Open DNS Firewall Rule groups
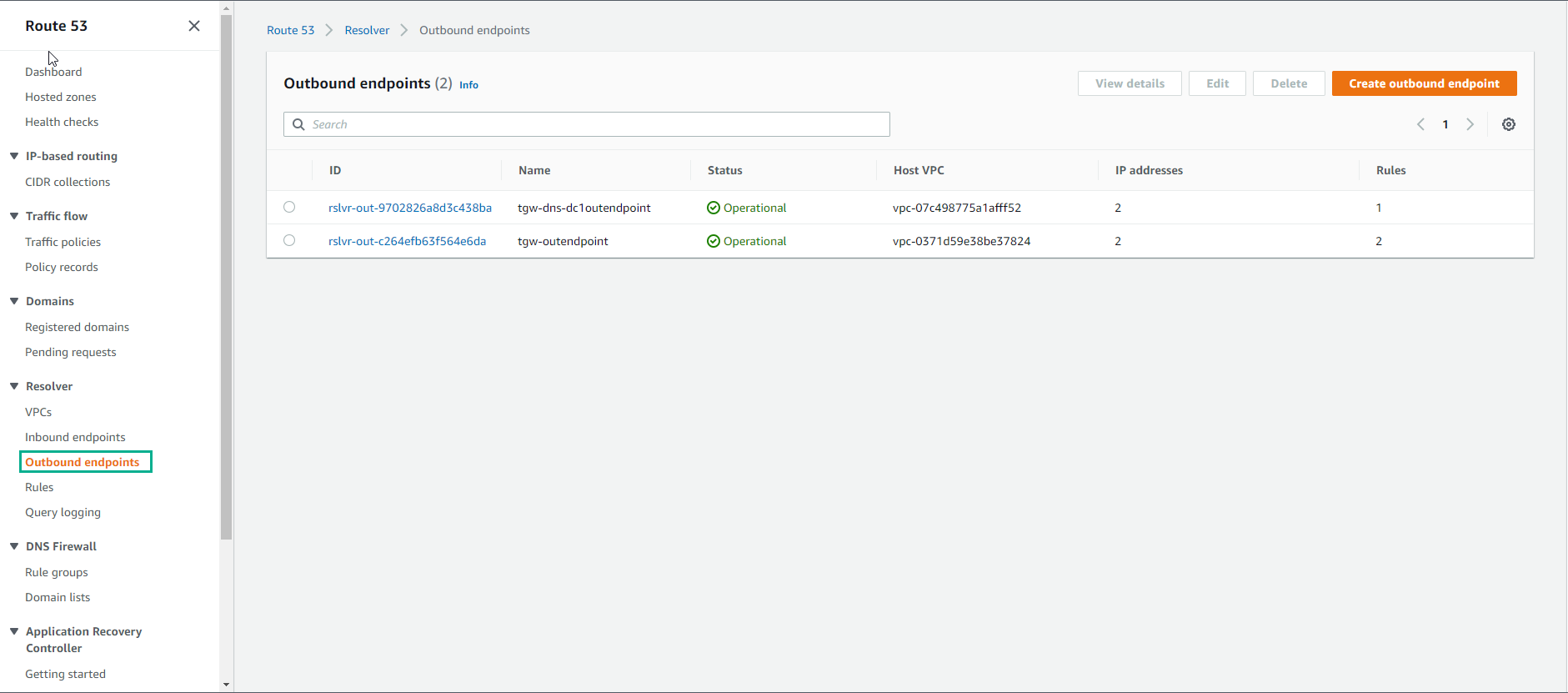 pyautogui.click(x=57, y=572)
